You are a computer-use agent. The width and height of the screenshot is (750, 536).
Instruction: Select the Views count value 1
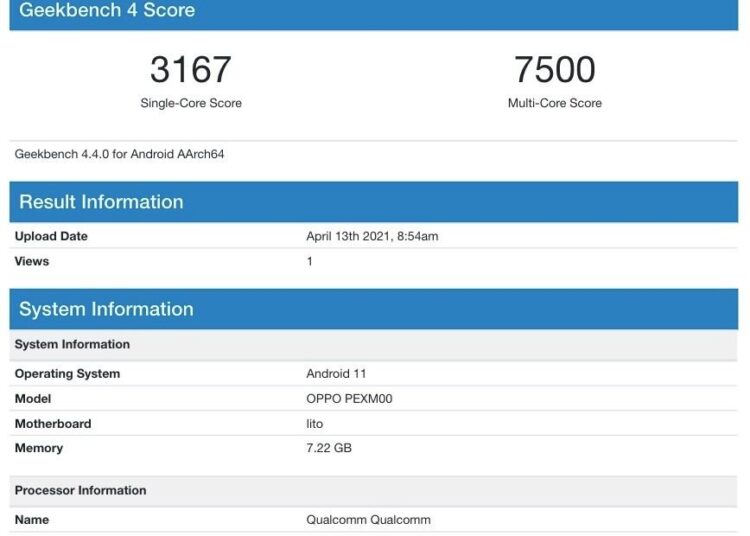coord(309,261)
